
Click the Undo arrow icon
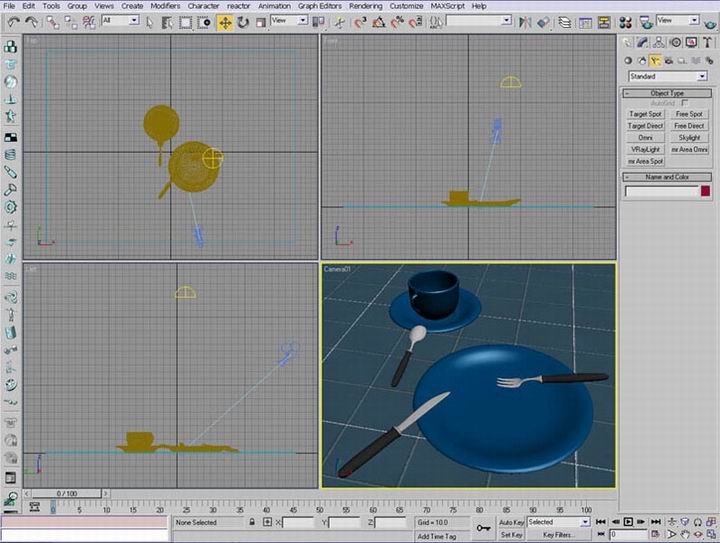click(13, 21)
